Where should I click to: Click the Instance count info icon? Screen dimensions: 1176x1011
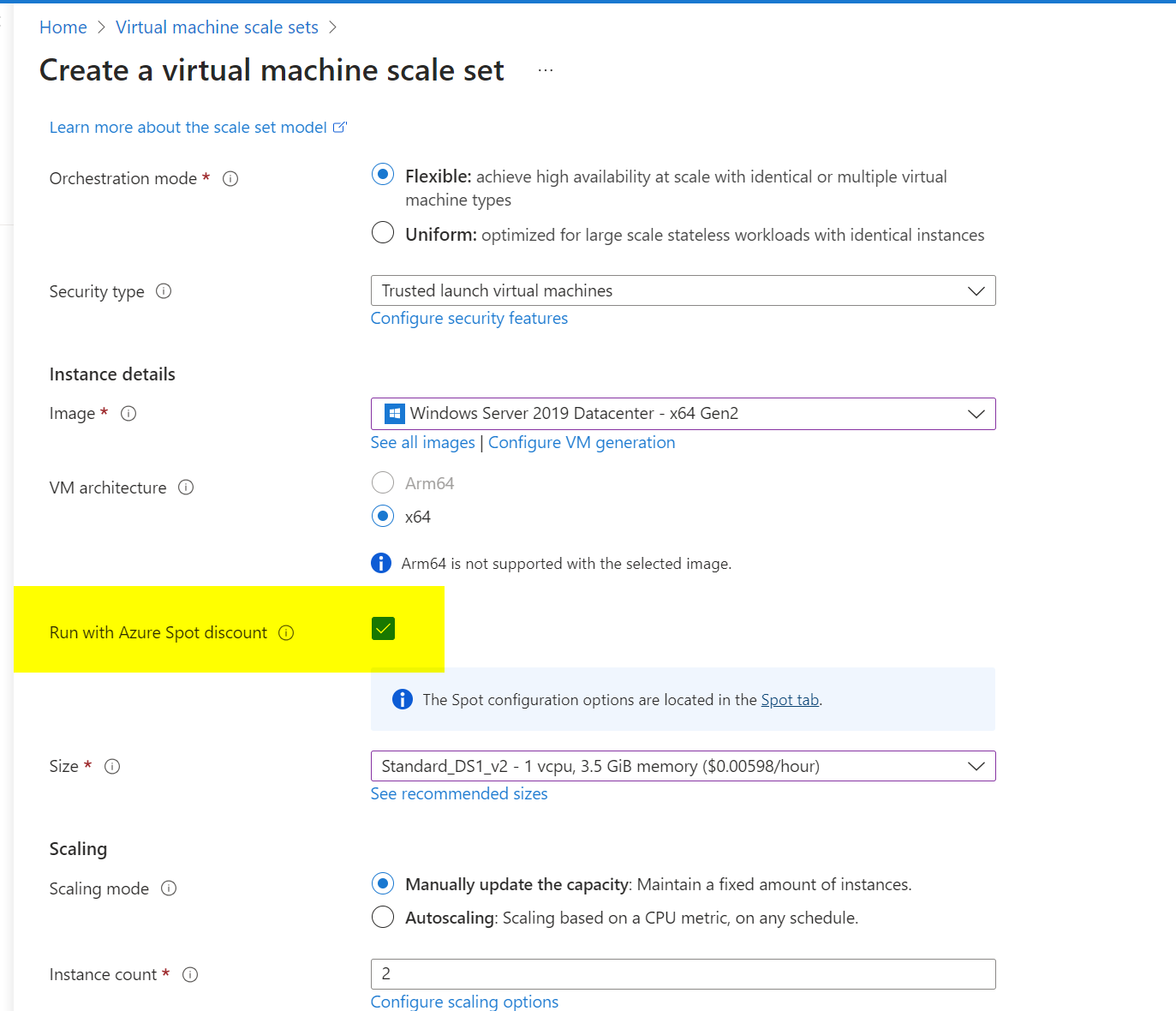pyautogui.click(x=190, y=975)
